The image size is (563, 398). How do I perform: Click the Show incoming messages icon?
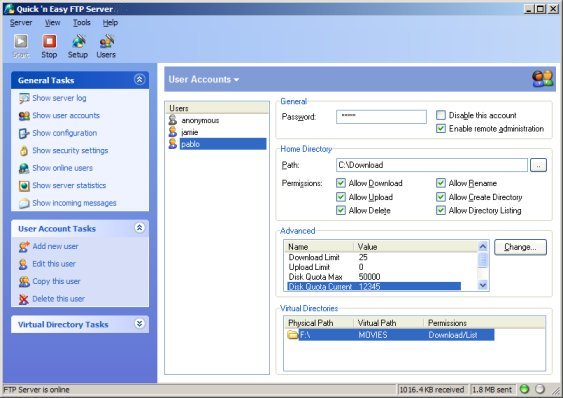pos(24,203)
